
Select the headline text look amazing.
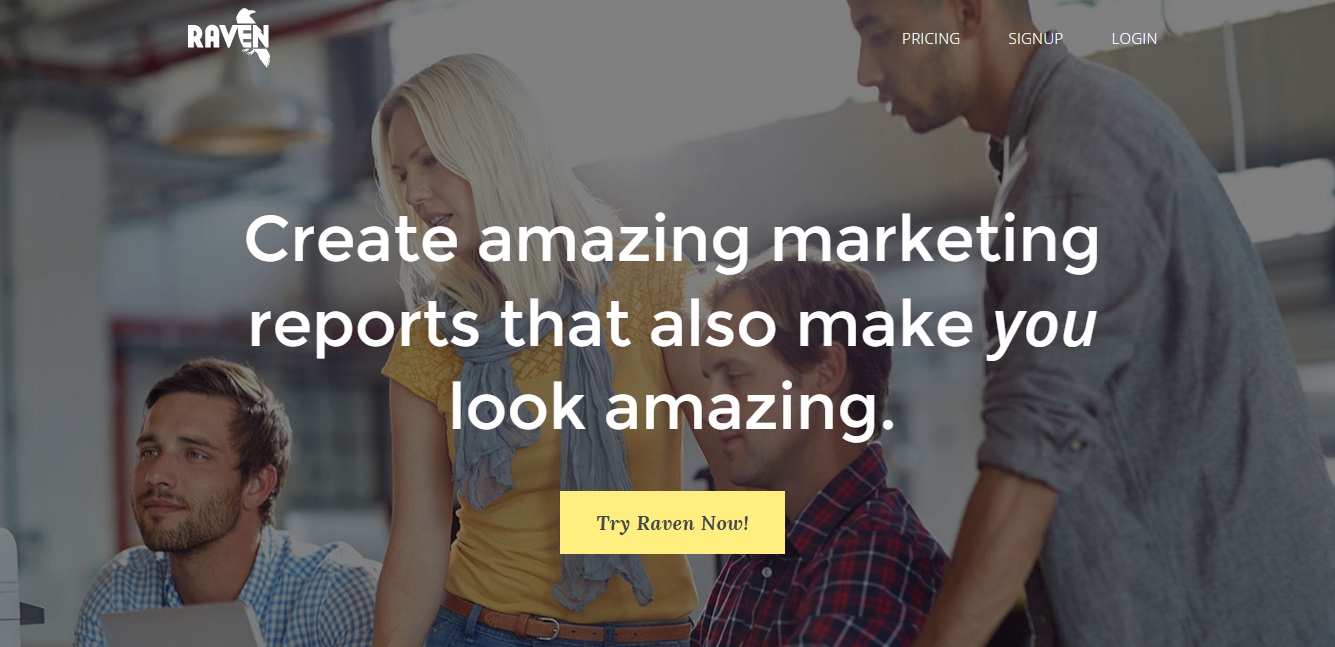pyautogui.click(x=672, y=410)
